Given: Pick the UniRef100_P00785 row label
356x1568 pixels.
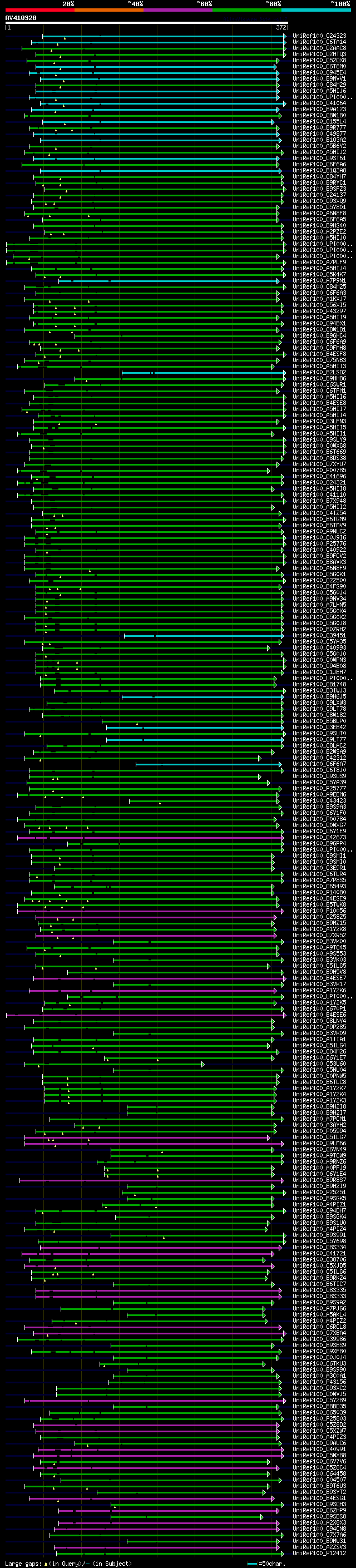Looking at the screenshot, I should point(319,471).
